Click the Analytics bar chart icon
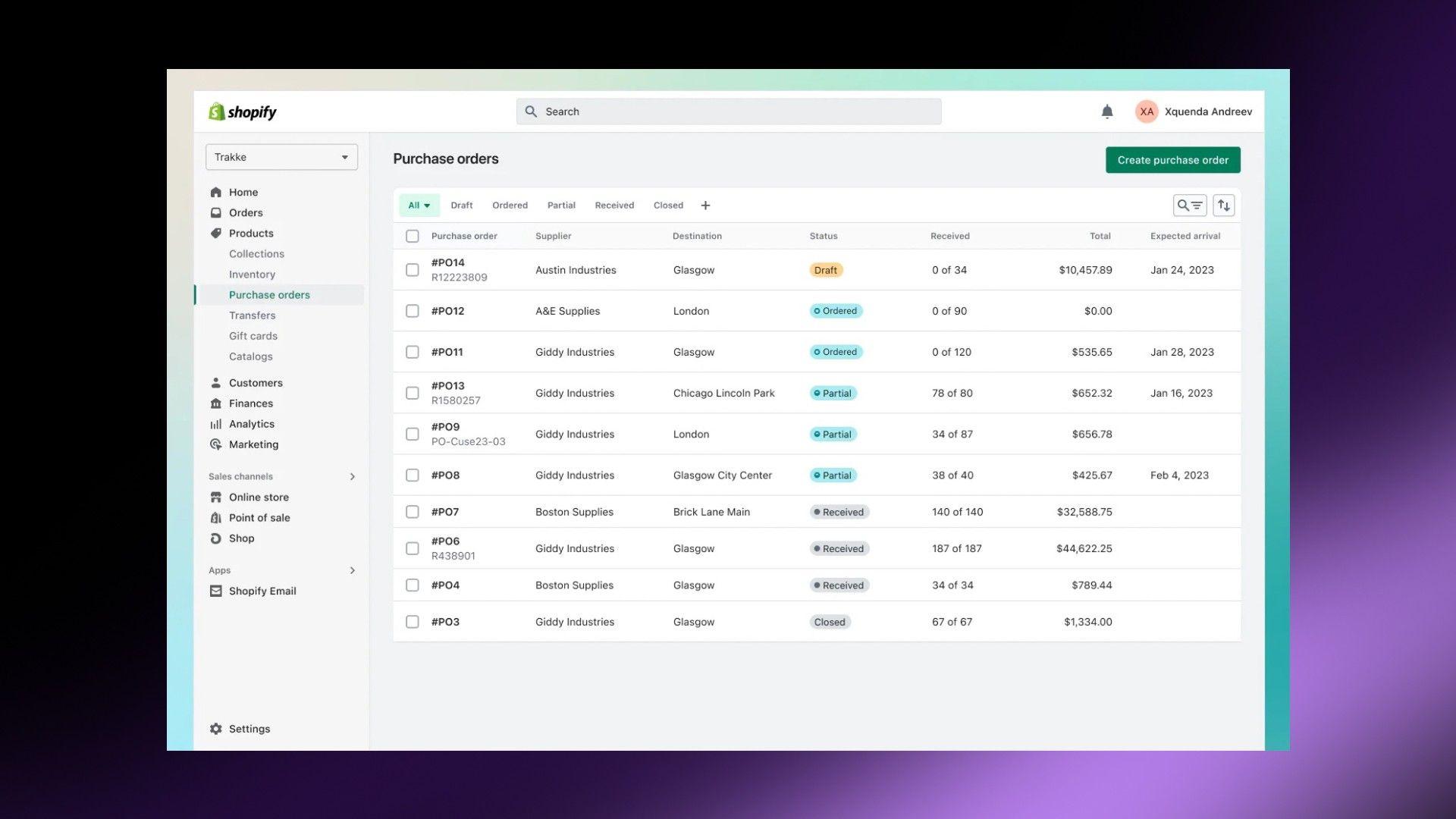The image size is (1456, 819). point(216,424)
